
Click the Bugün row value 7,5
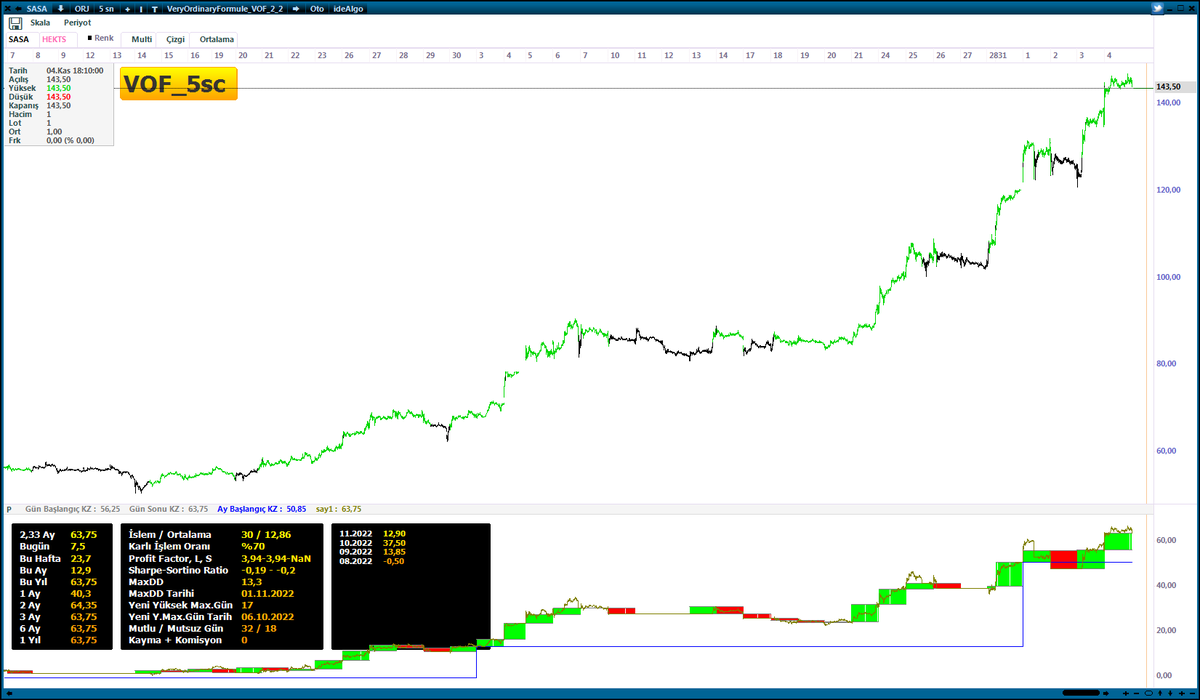[x=79, y=547]
